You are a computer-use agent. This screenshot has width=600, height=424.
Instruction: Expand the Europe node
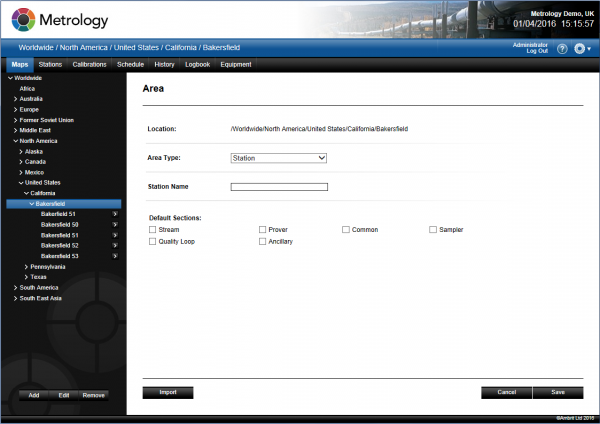16,109
